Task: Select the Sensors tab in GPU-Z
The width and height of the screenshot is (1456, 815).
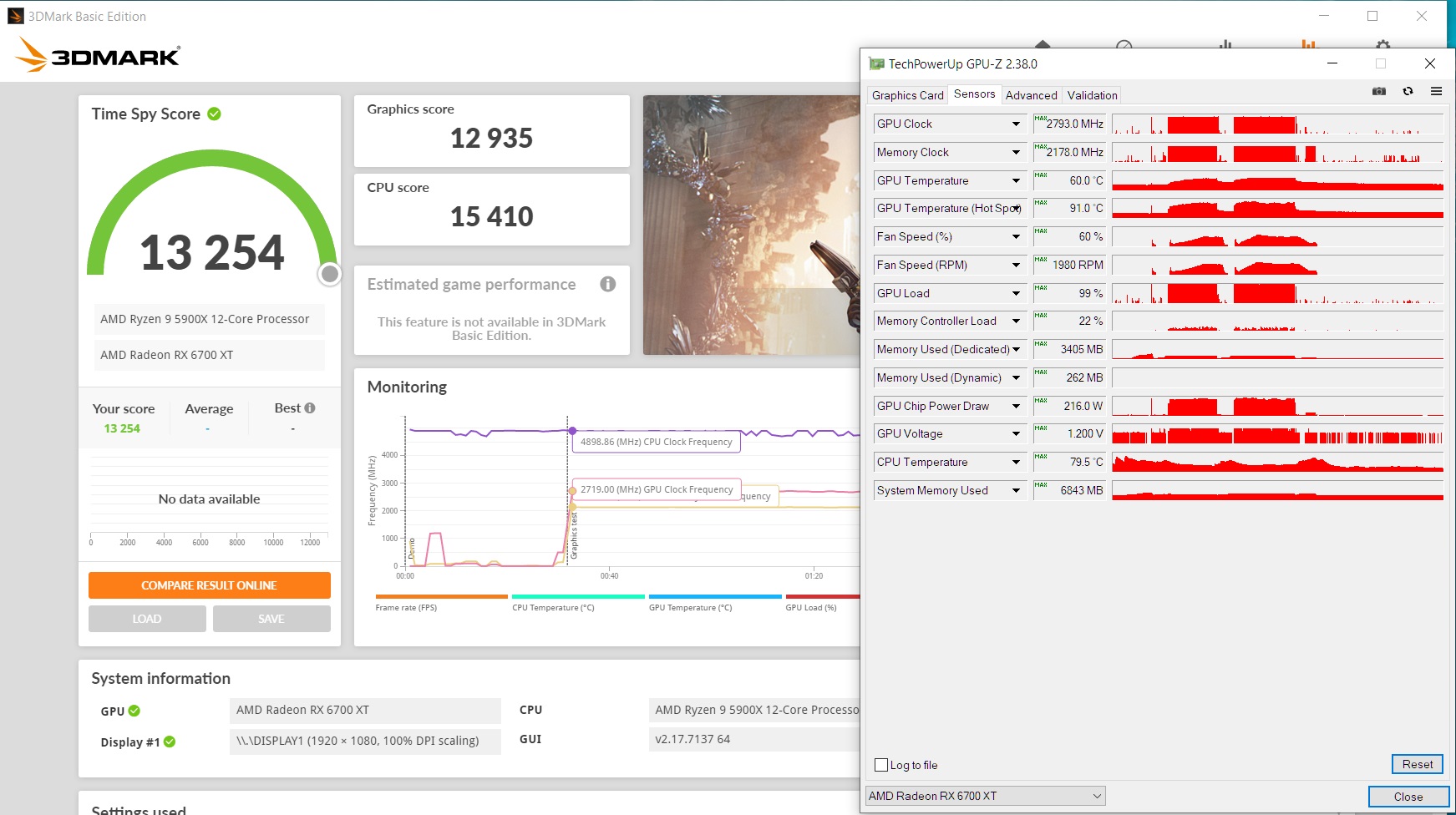Action: (974, 94)
